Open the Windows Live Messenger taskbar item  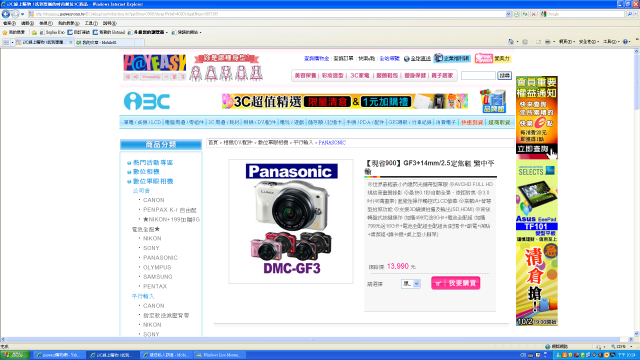220,355
